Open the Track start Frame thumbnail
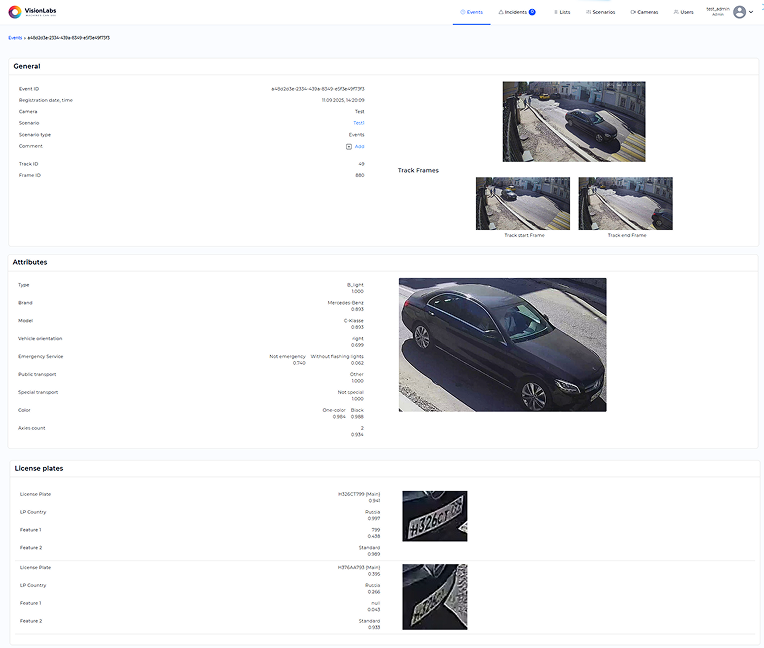The image size is (764, 648). coord(522,204)
